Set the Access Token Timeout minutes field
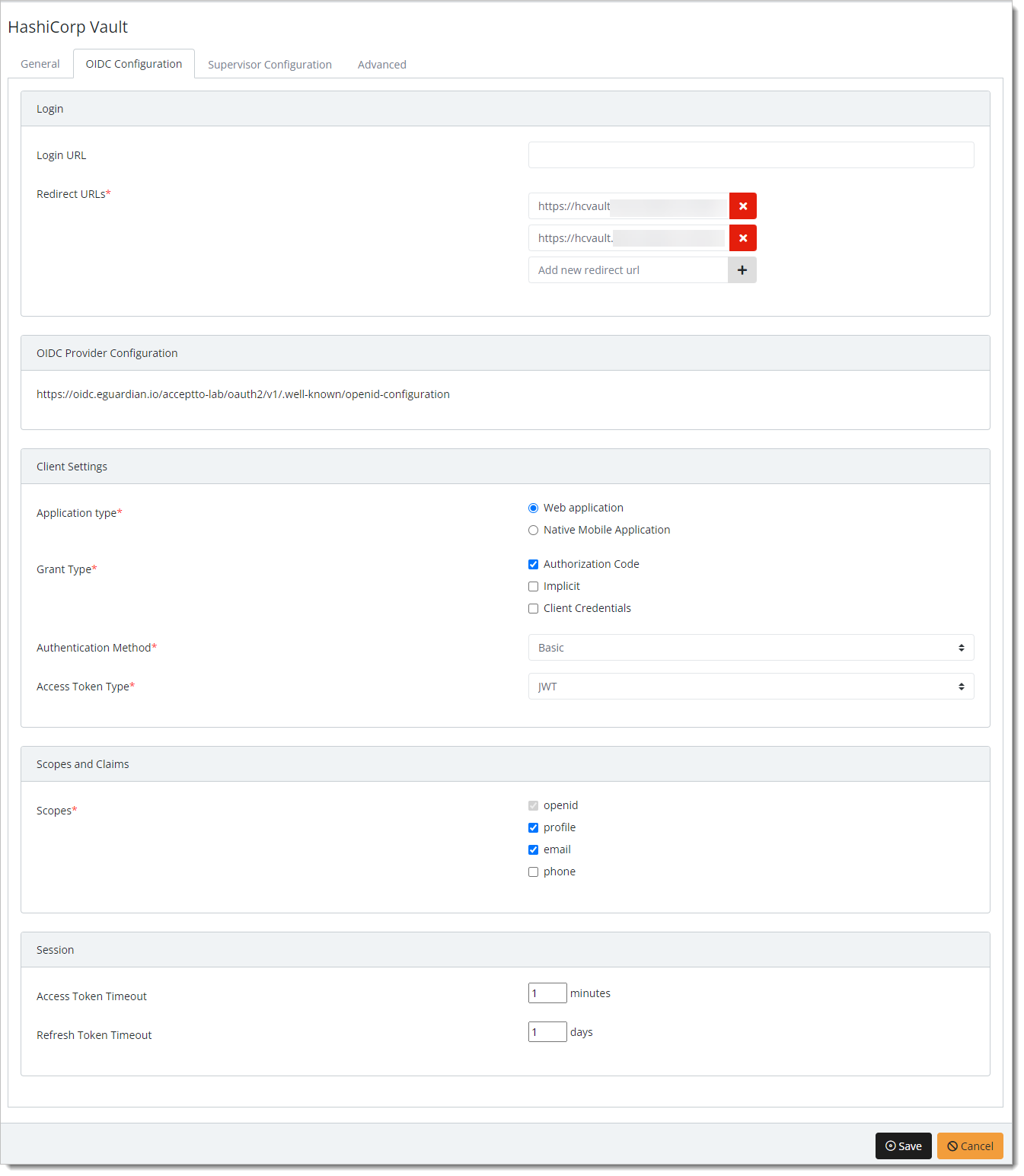Image resolution: width=1024 pixels, height=1176 pixels. 547,993
